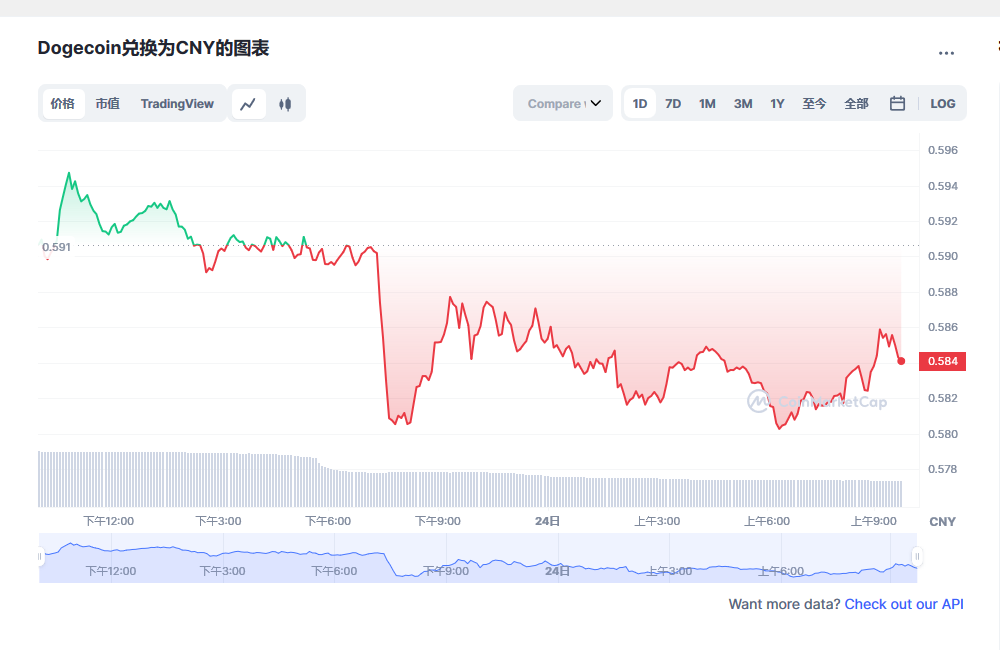Click the 下午3:00 label on main time axis
The width and height of the screenshot is (1000, 650).
click(x=218, y=521)
